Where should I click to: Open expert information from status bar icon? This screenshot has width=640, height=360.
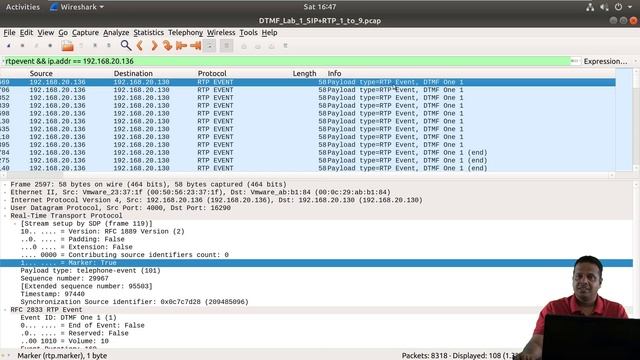4,356
